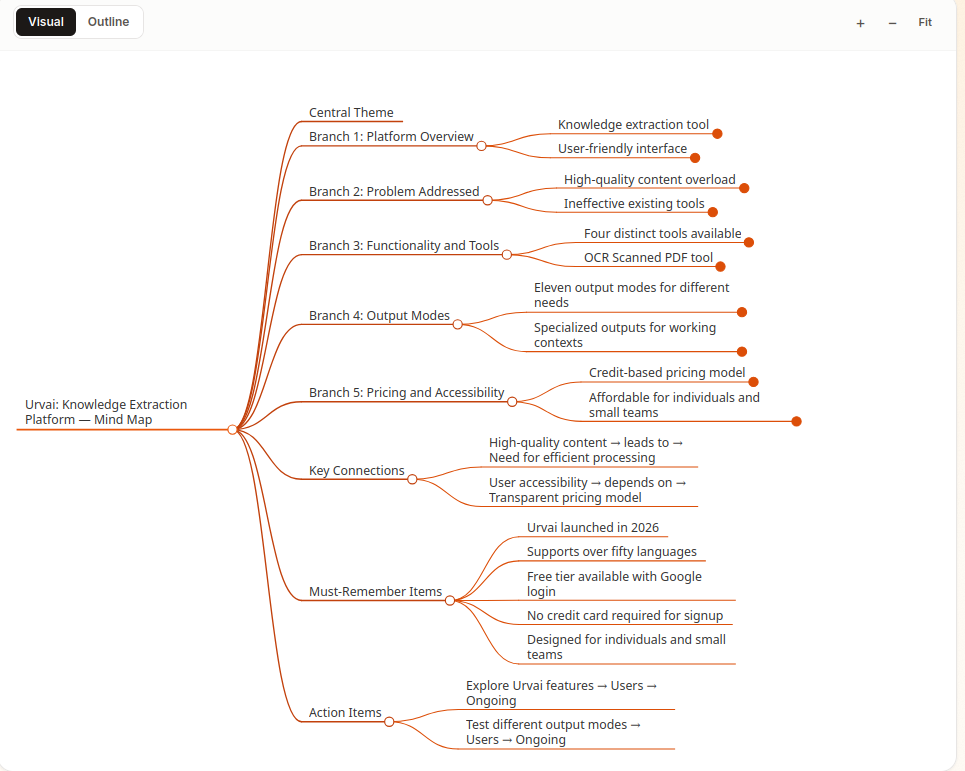Select the Action Items label
Viewport: 965px width, 771px height.
345,713
